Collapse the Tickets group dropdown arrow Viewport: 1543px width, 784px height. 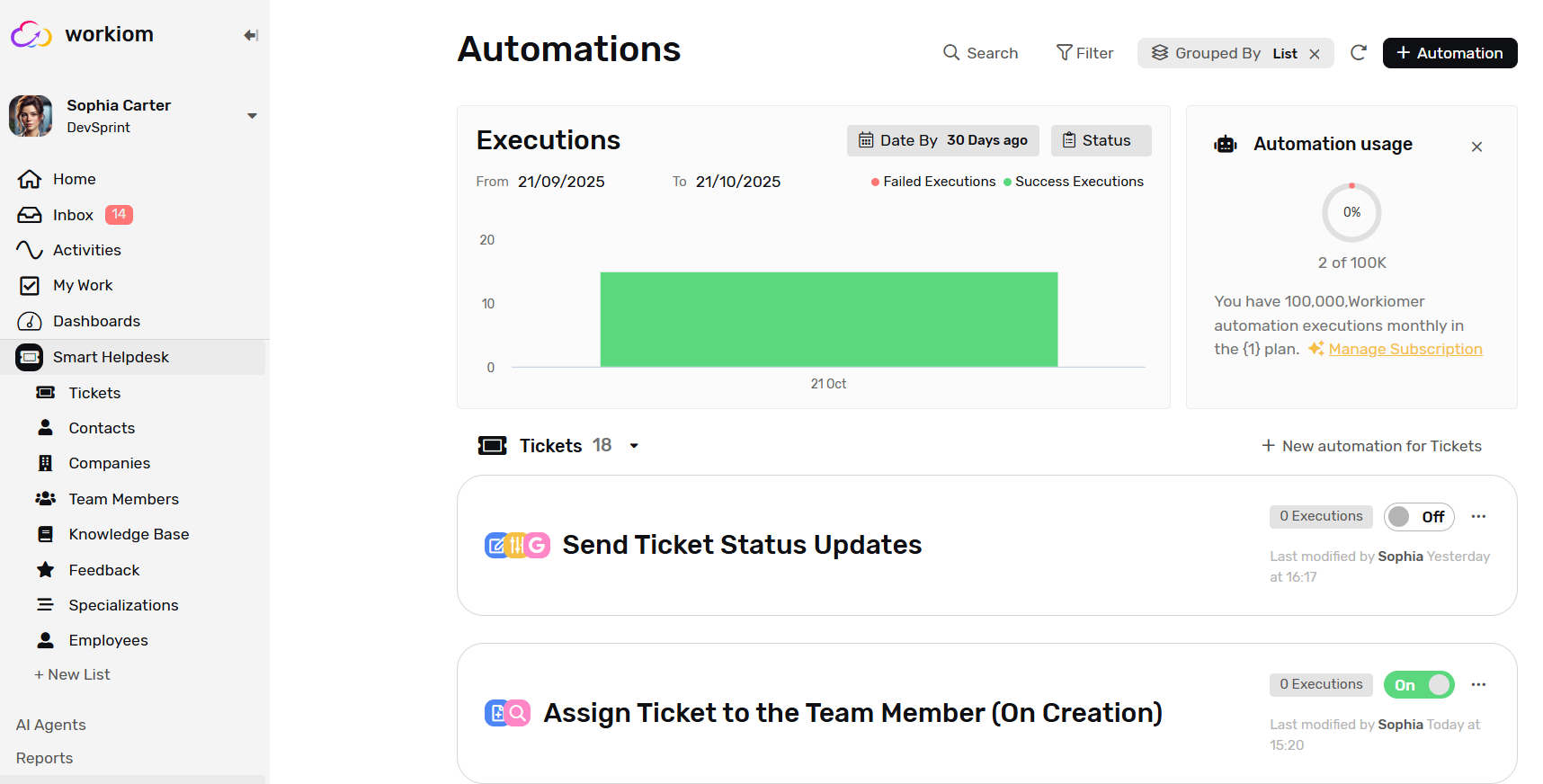tap(634, 446)
